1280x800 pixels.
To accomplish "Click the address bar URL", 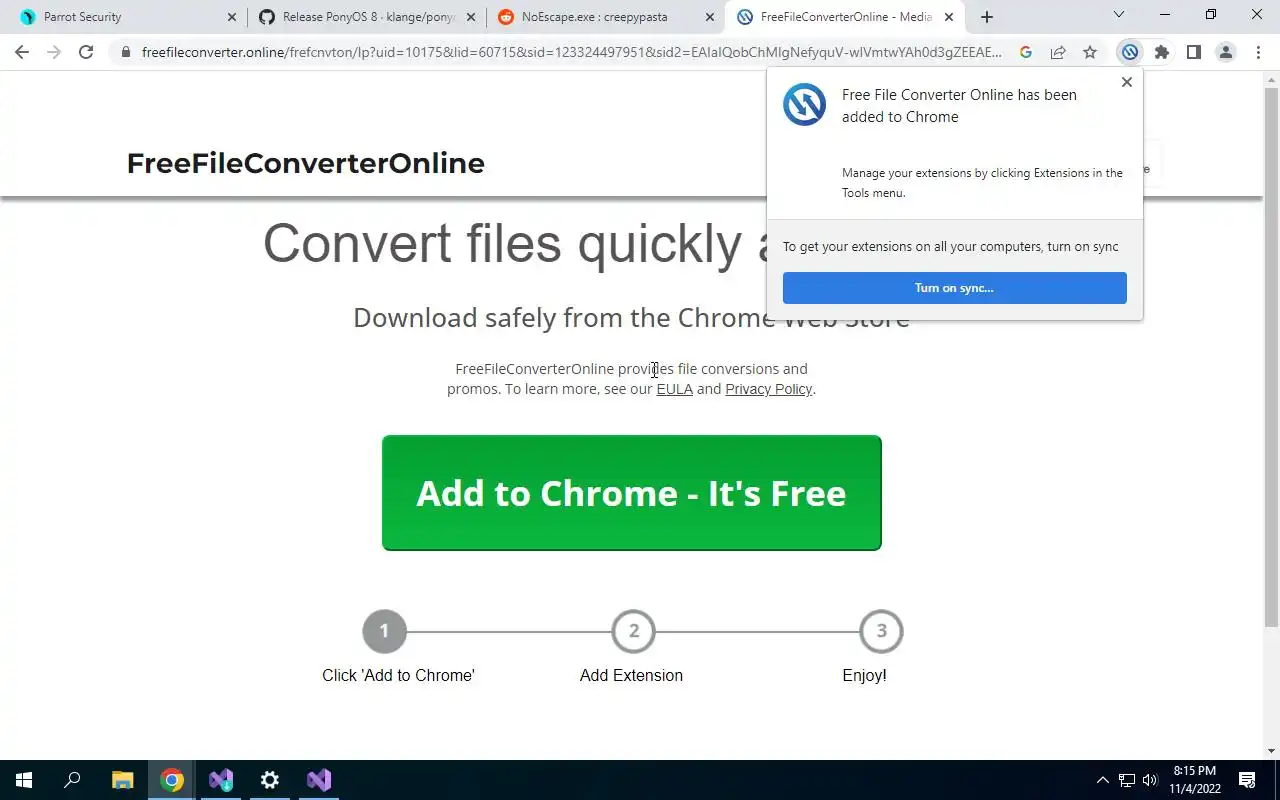I will coord(571,52).
